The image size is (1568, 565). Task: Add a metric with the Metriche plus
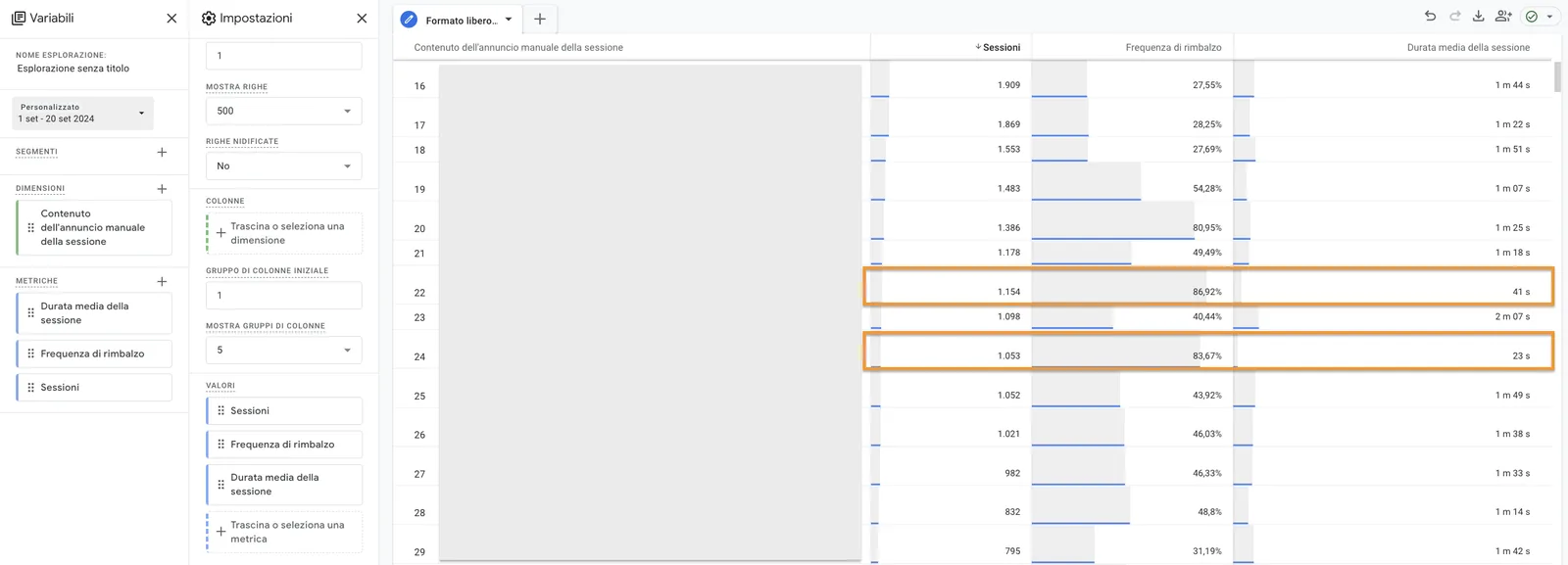162,281
